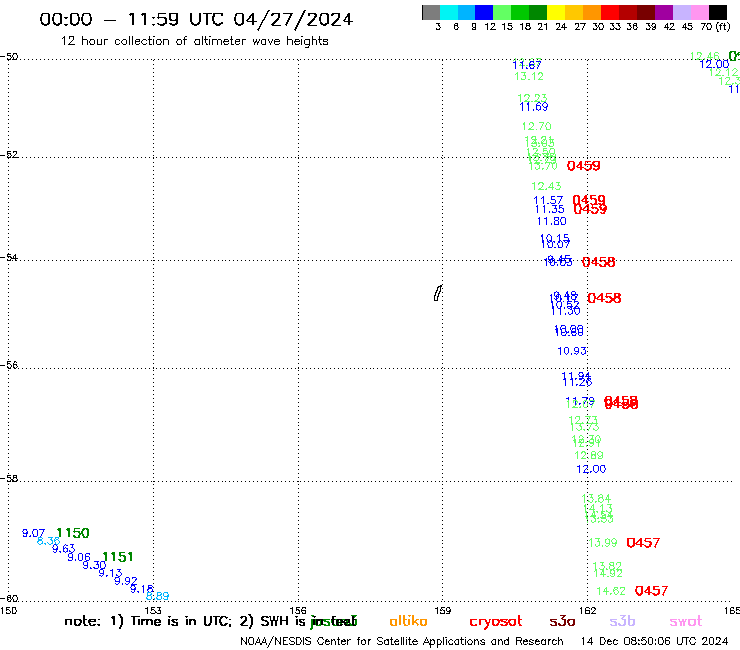
Task: Click the "s3b" satellite legend label
Action: pos(622,621)
